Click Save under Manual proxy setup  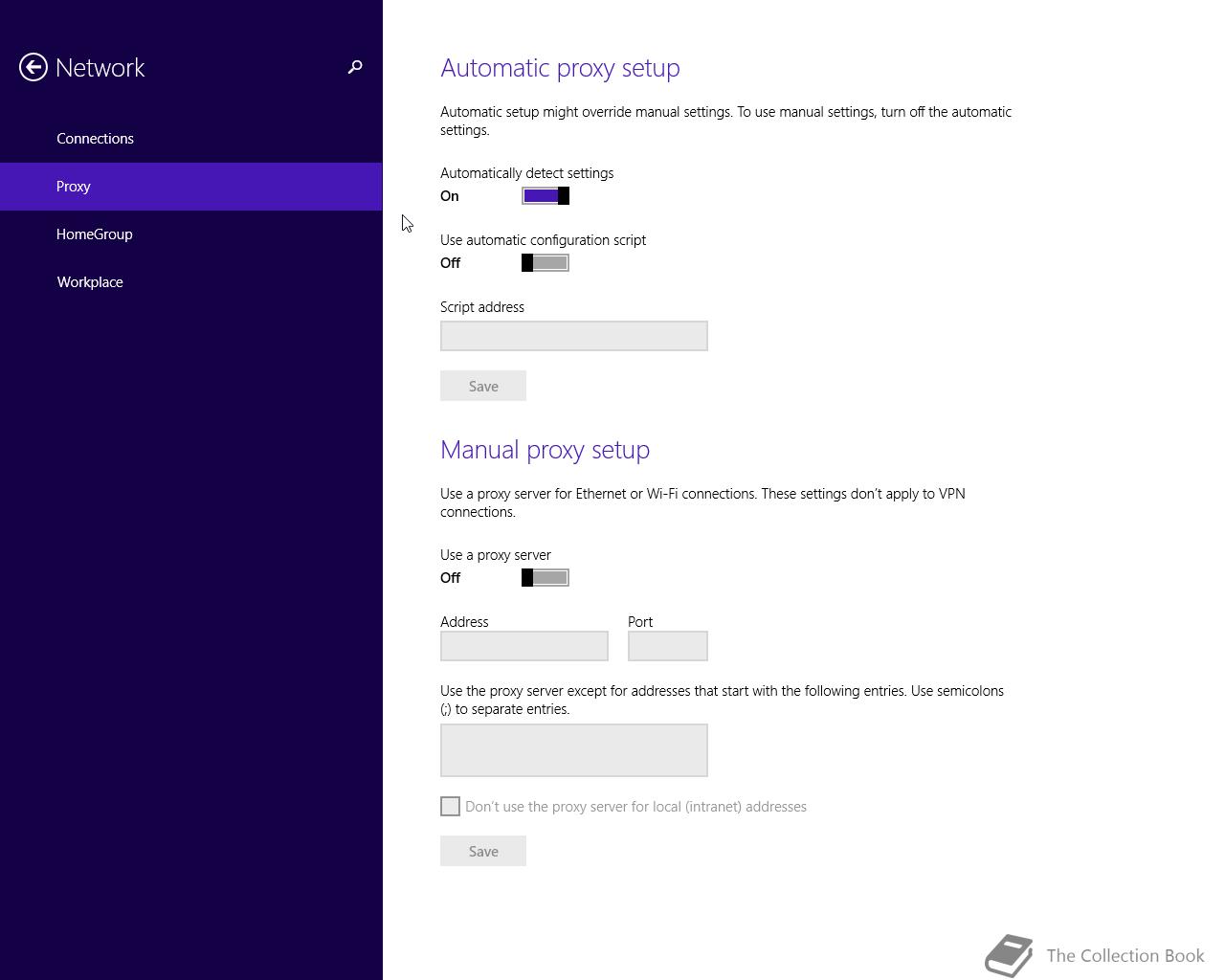[x=483, y=851]
